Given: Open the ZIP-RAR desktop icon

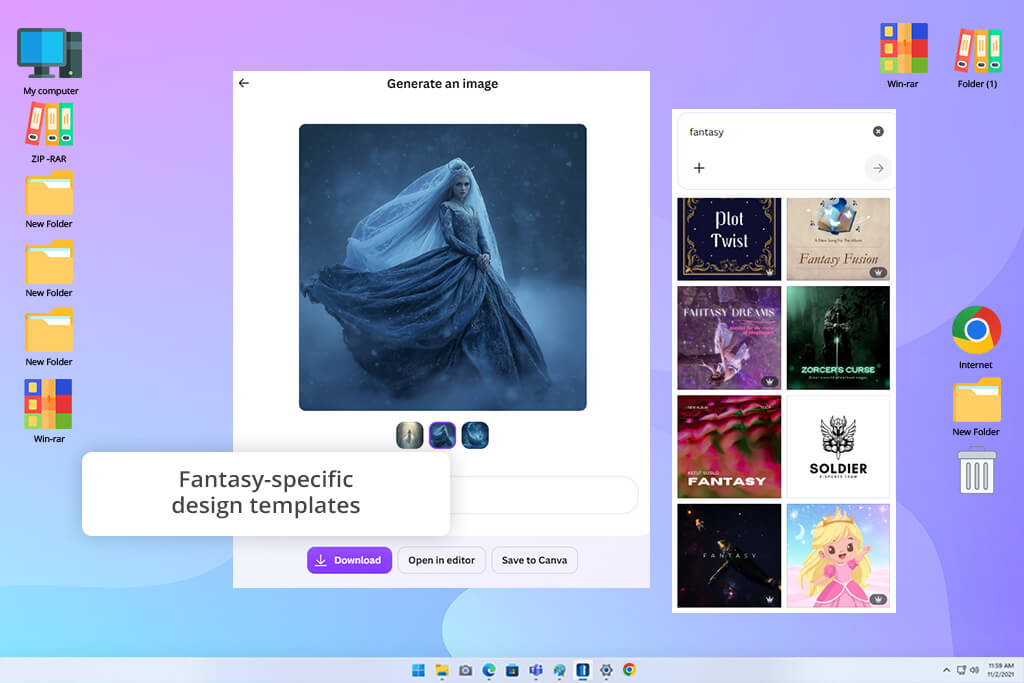Looking at the screenshot, I should (x=49, y=133).
